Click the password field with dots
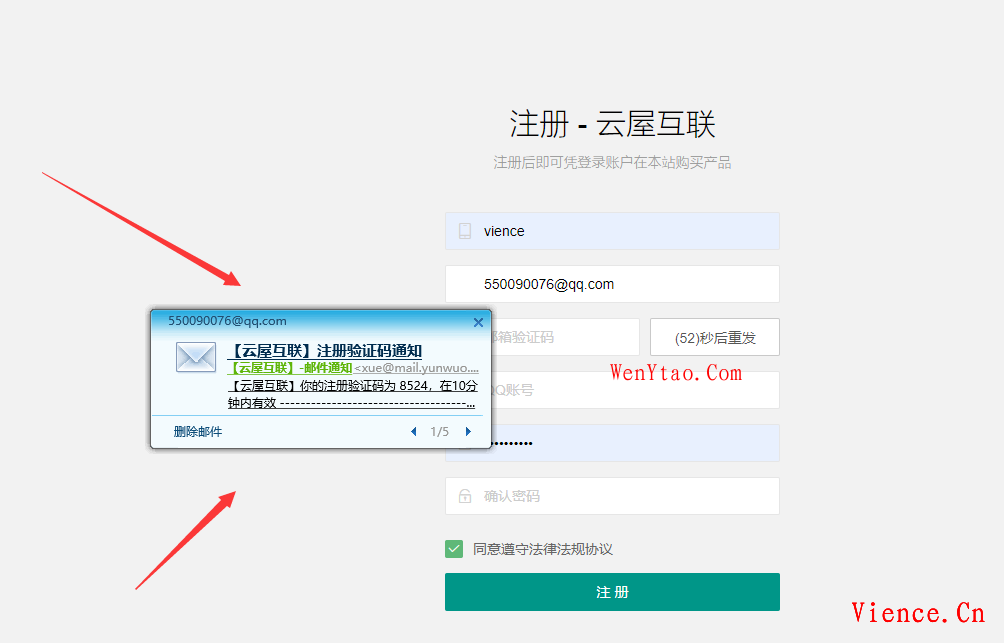Screen dimensions: 1004x643 [635, 443]
